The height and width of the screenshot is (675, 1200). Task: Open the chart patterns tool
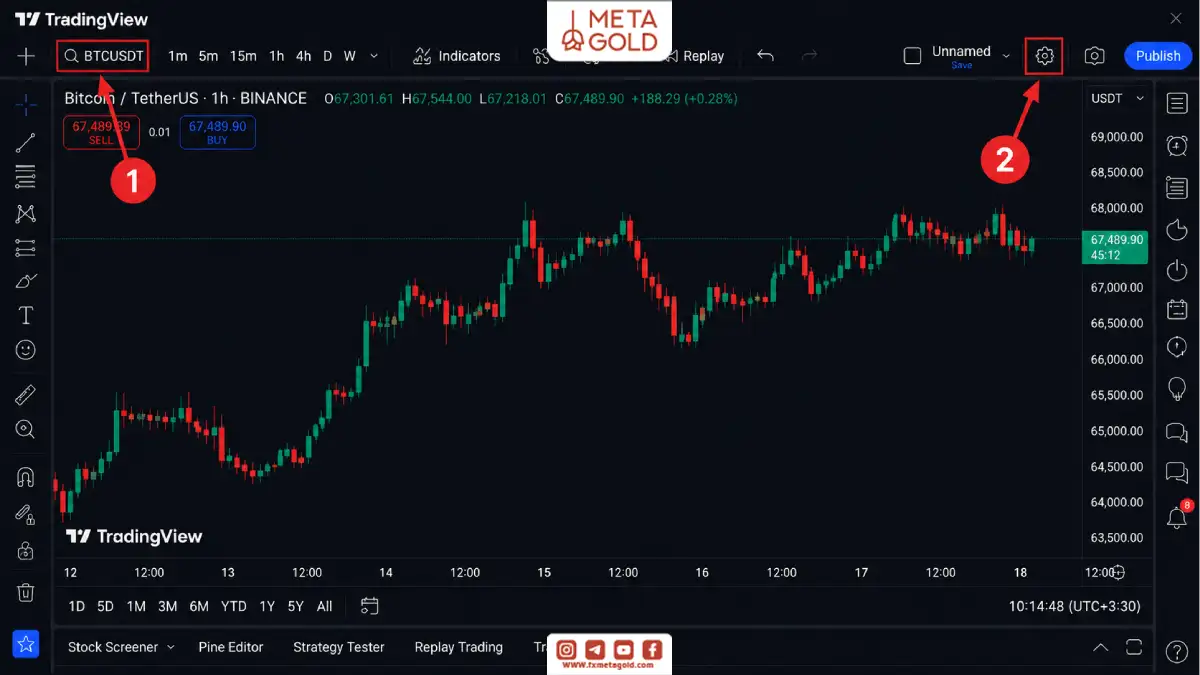click(x=26, y=213)
